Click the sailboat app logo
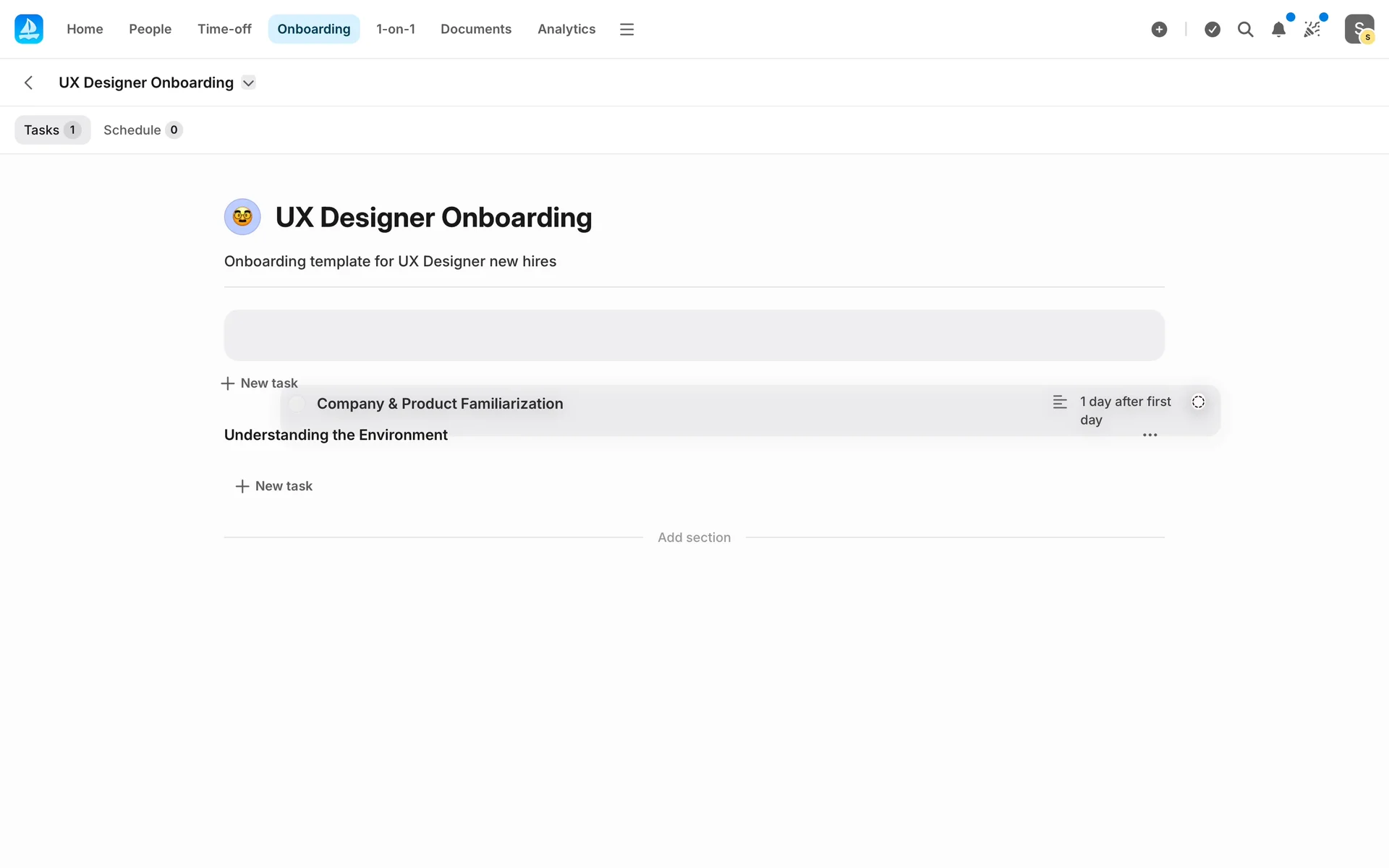The height and width of the screenshot is (868, 1389). click(x=29, y=29)
